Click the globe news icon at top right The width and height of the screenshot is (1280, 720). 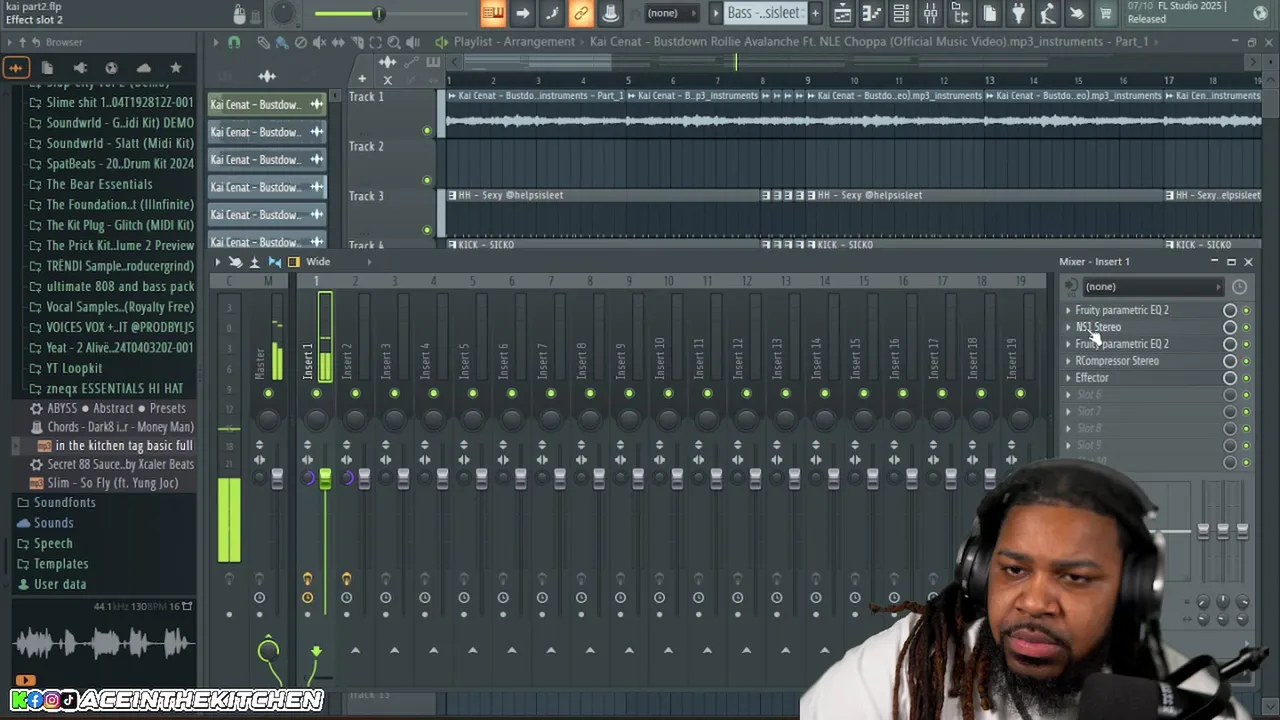point(1260,13)
